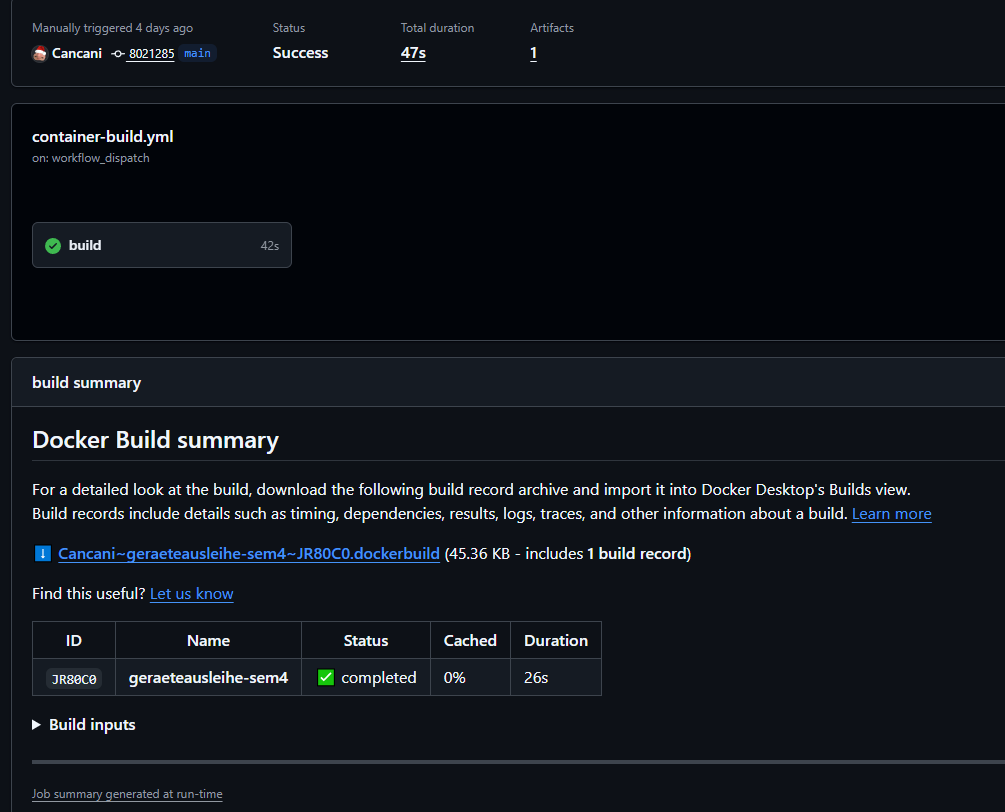Click the 42s build job duration
This screenshot has width=1005, height=812.
[x=270, y=245]
